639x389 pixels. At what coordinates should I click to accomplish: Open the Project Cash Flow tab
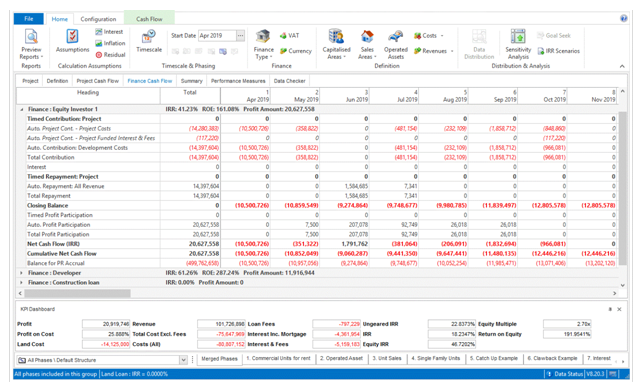[97, 81]
